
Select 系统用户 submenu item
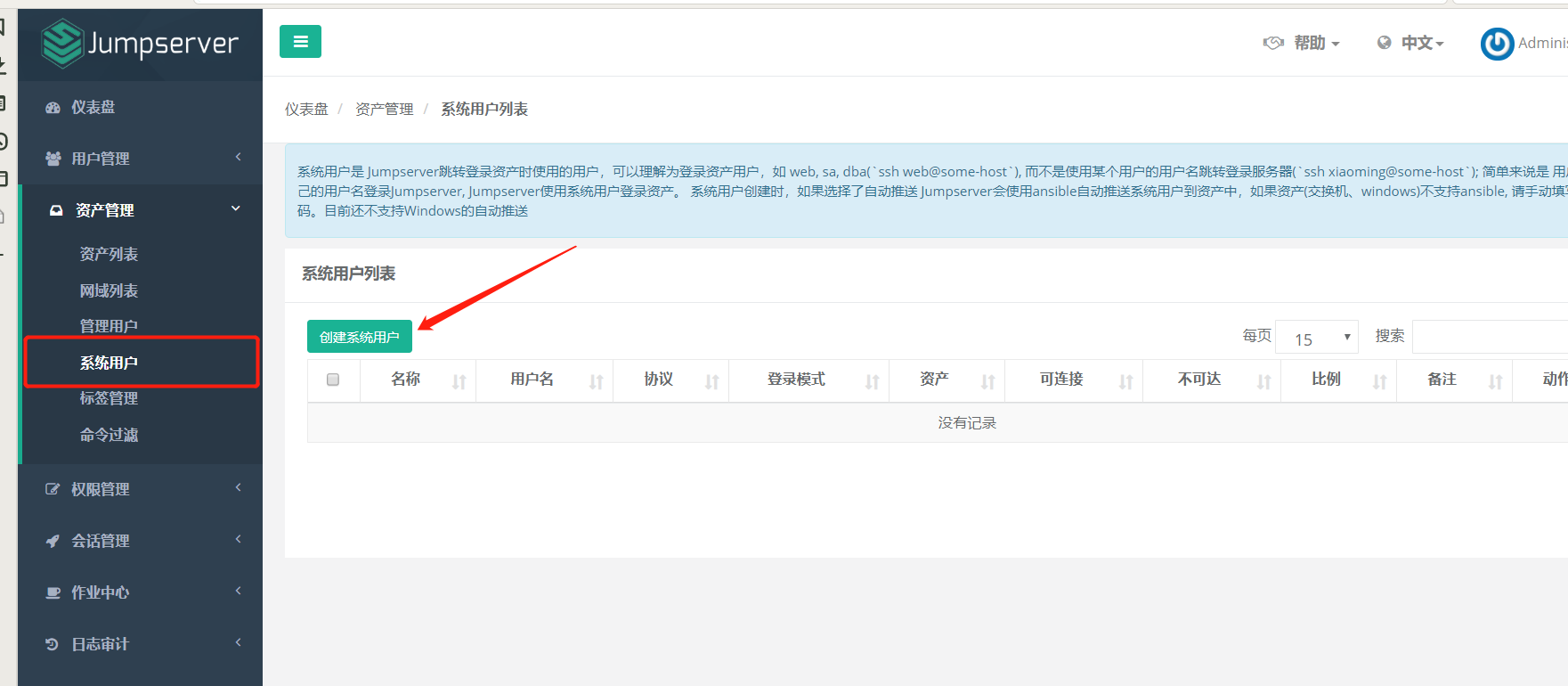click(109, 363)
